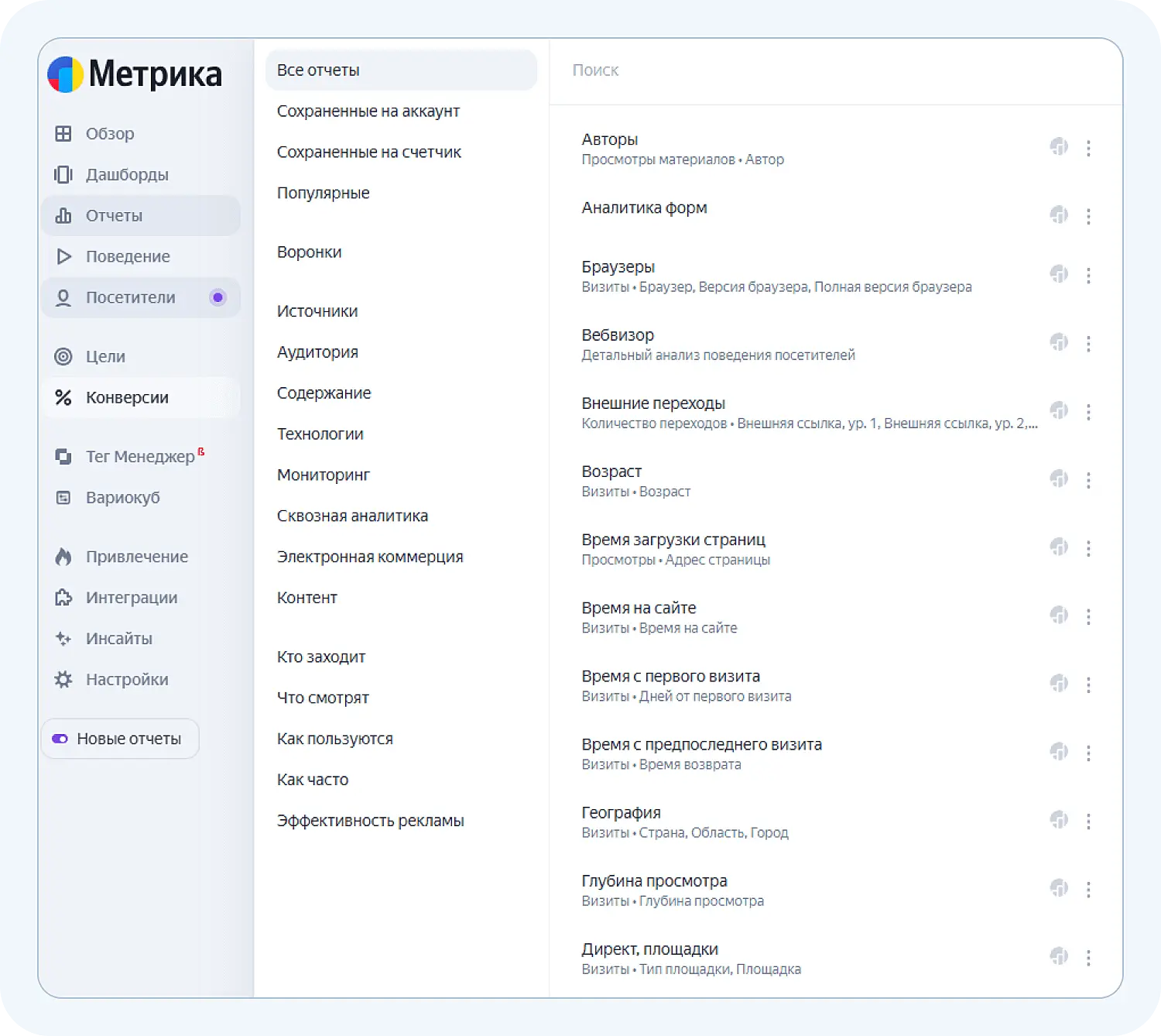This screenshot has width=1161, height=1036.
Task: Open Сохраненные на аккаунт reports
Action: (x=368, y=111)
